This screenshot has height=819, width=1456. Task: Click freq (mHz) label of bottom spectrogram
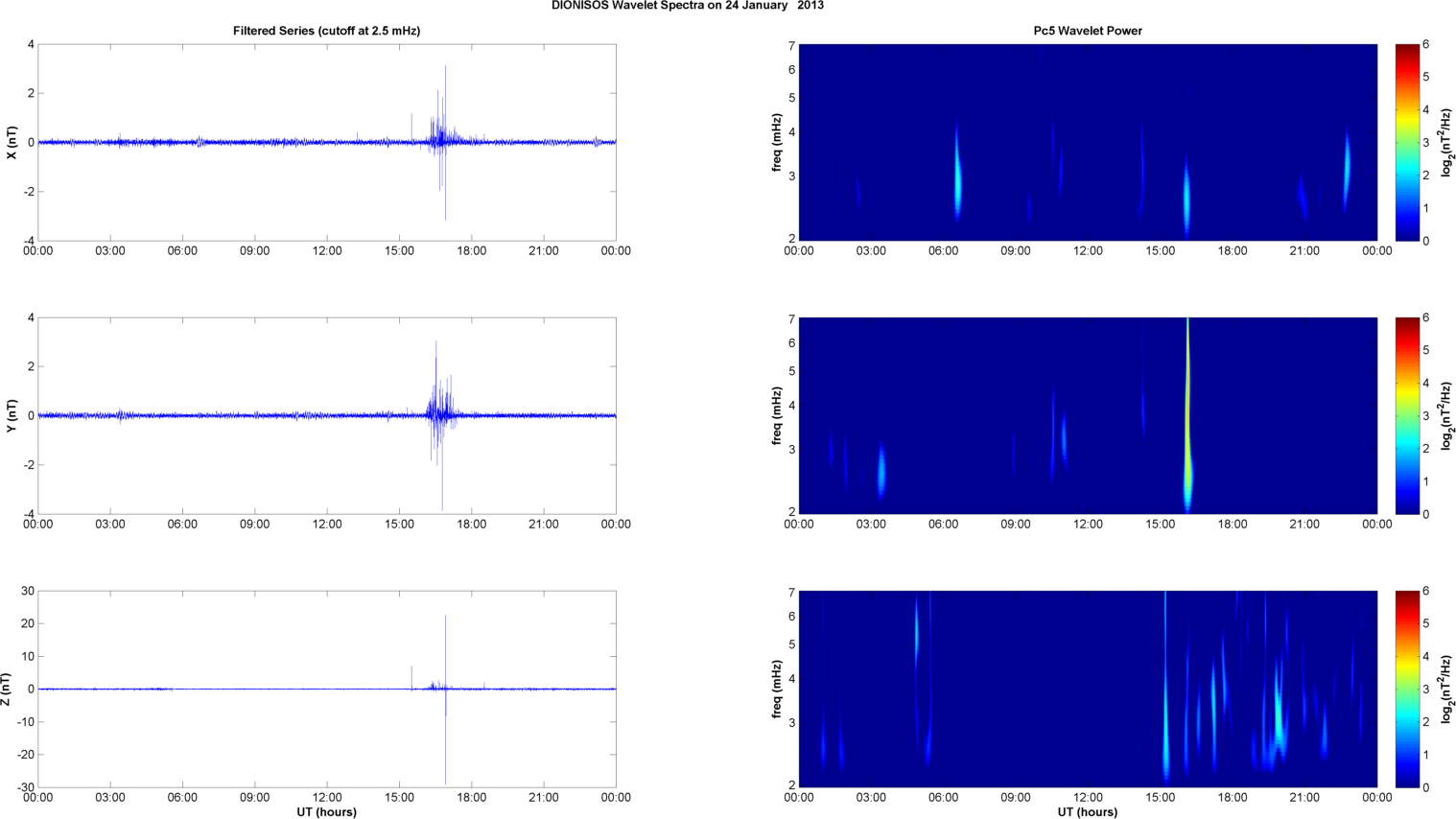coord(777,690)
